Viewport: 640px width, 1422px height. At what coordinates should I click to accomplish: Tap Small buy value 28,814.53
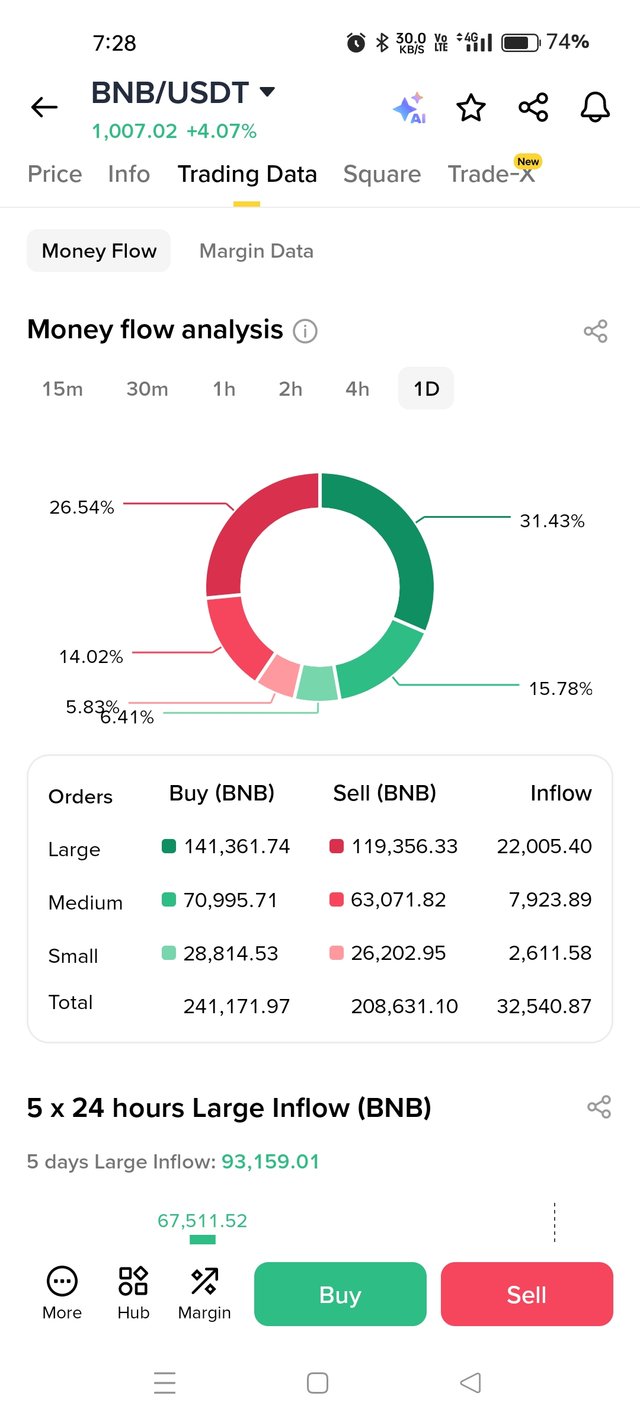231,953
